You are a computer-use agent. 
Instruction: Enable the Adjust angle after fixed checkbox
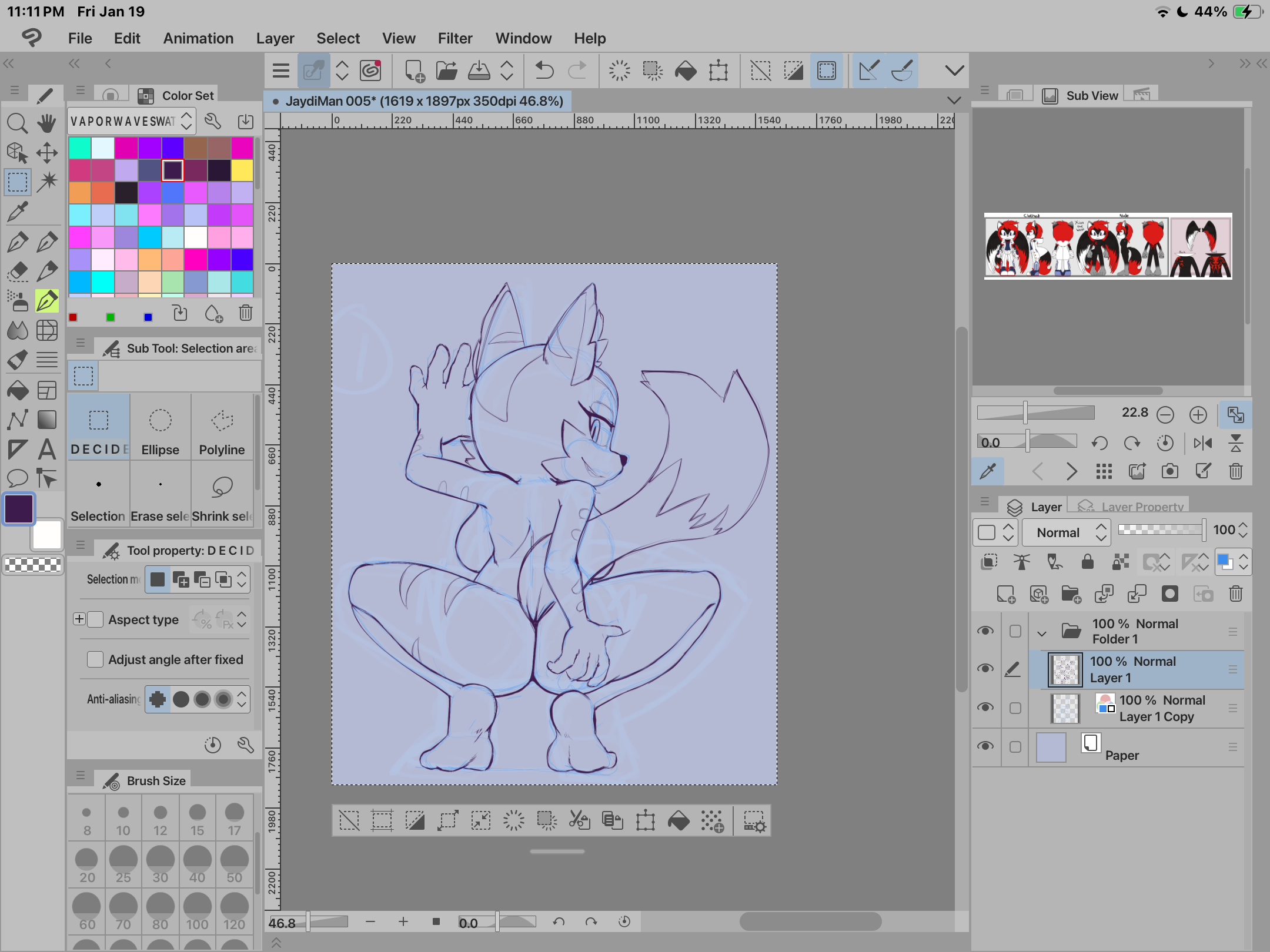point(95,659)
